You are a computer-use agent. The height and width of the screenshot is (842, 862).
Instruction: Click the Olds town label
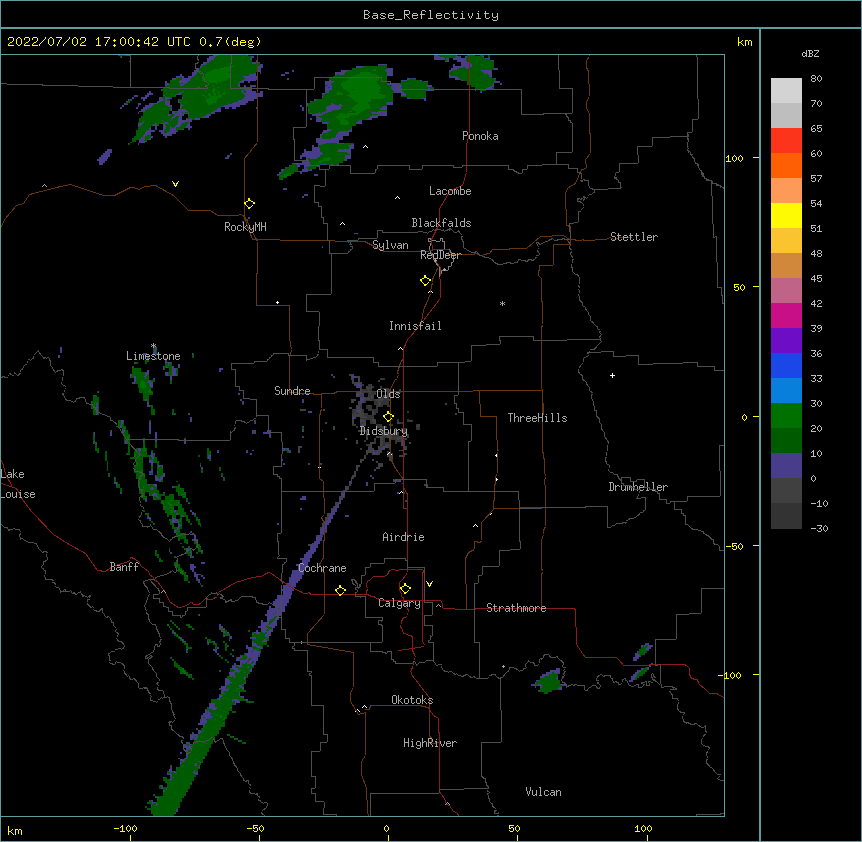pos(388,394)
